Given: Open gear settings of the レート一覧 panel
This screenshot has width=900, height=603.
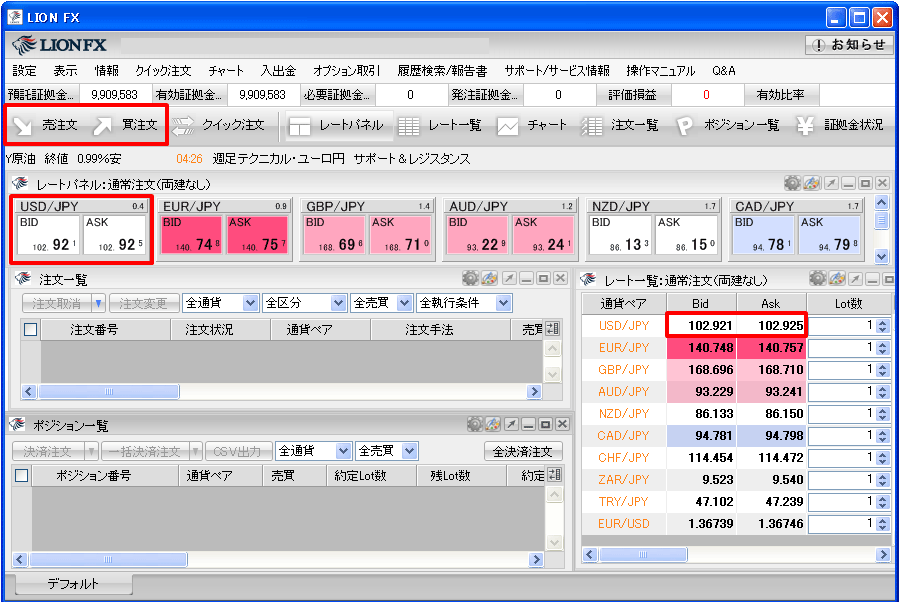Looking at the screenshot, I should tap(817, 279).
